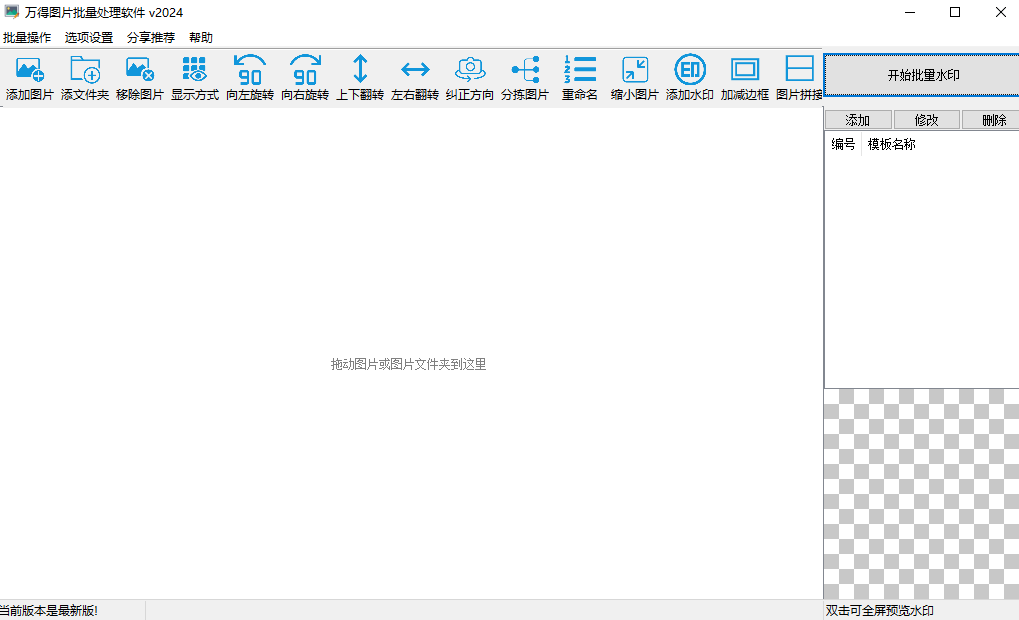Click the Add Watermark (添加水印) icon
Screen dimensions: 1019x620
click(690, 78)
